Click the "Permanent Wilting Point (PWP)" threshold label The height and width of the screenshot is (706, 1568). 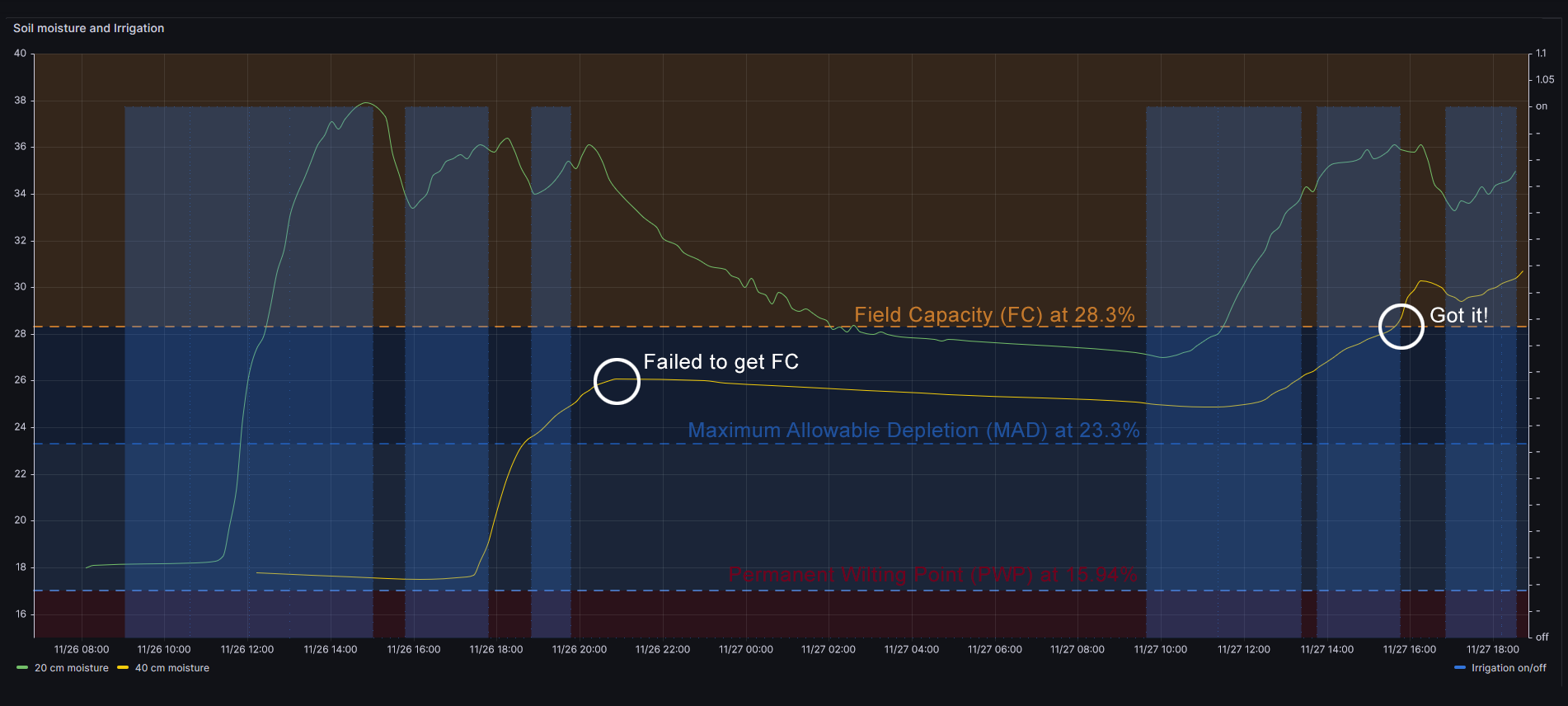coord(932,575)
